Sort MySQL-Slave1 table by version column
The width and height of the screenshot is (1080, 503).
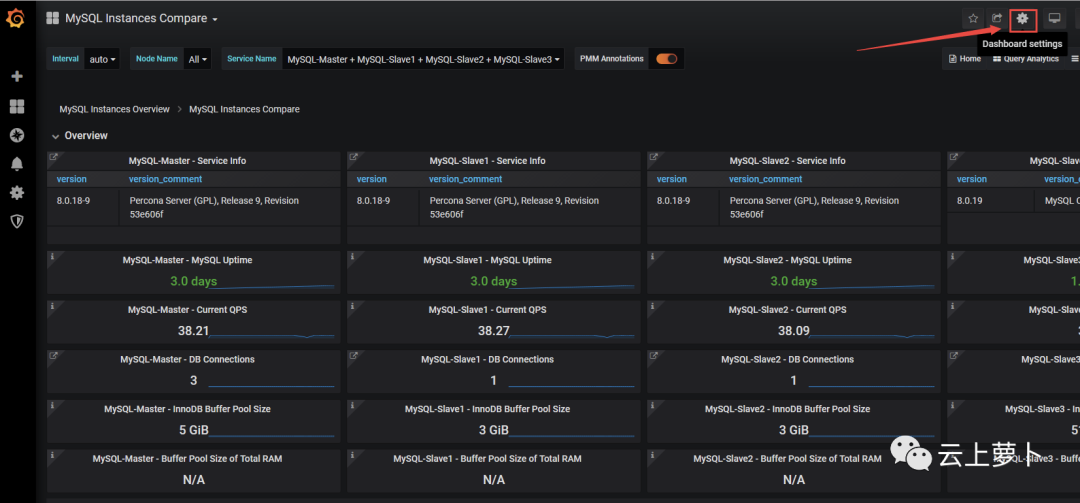(372, 179)
